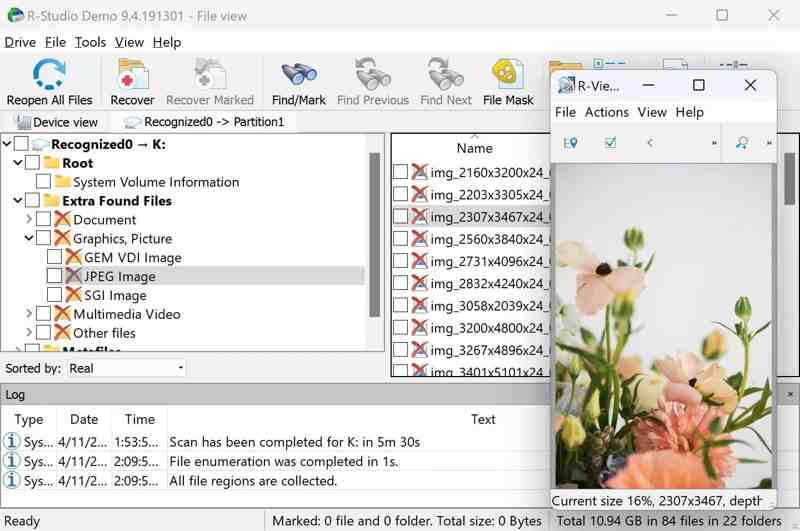Click the previous-file arrow in R-Viewer toolbar
The width and height of the screenshot is (800, 531).
click(650, 143)
